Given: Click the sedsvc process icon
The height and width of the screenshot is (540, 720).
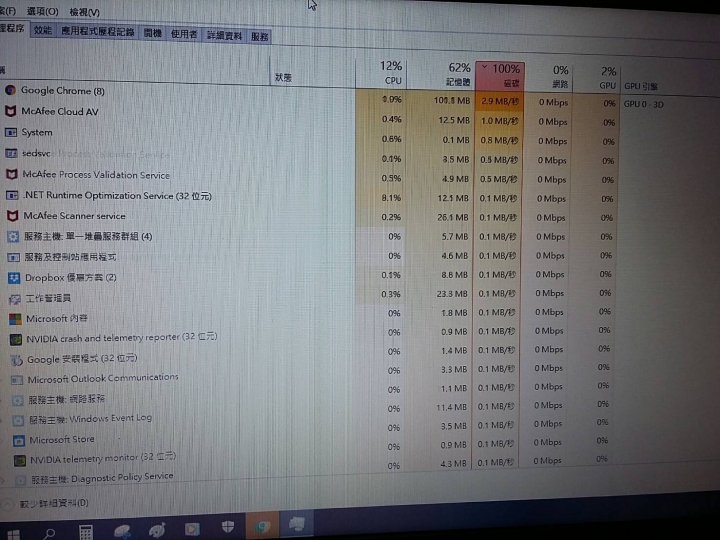Looking at the screenshot, I should pos(11,153).
